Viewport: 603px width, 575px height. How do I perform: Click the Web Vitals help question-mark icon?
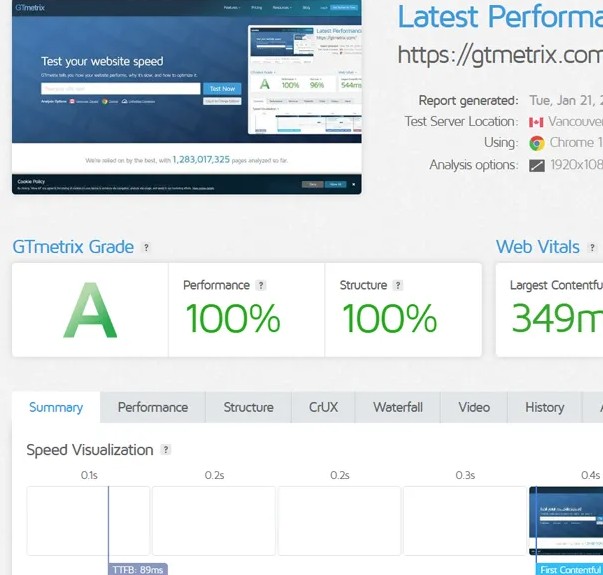click(x=592, y=248)
